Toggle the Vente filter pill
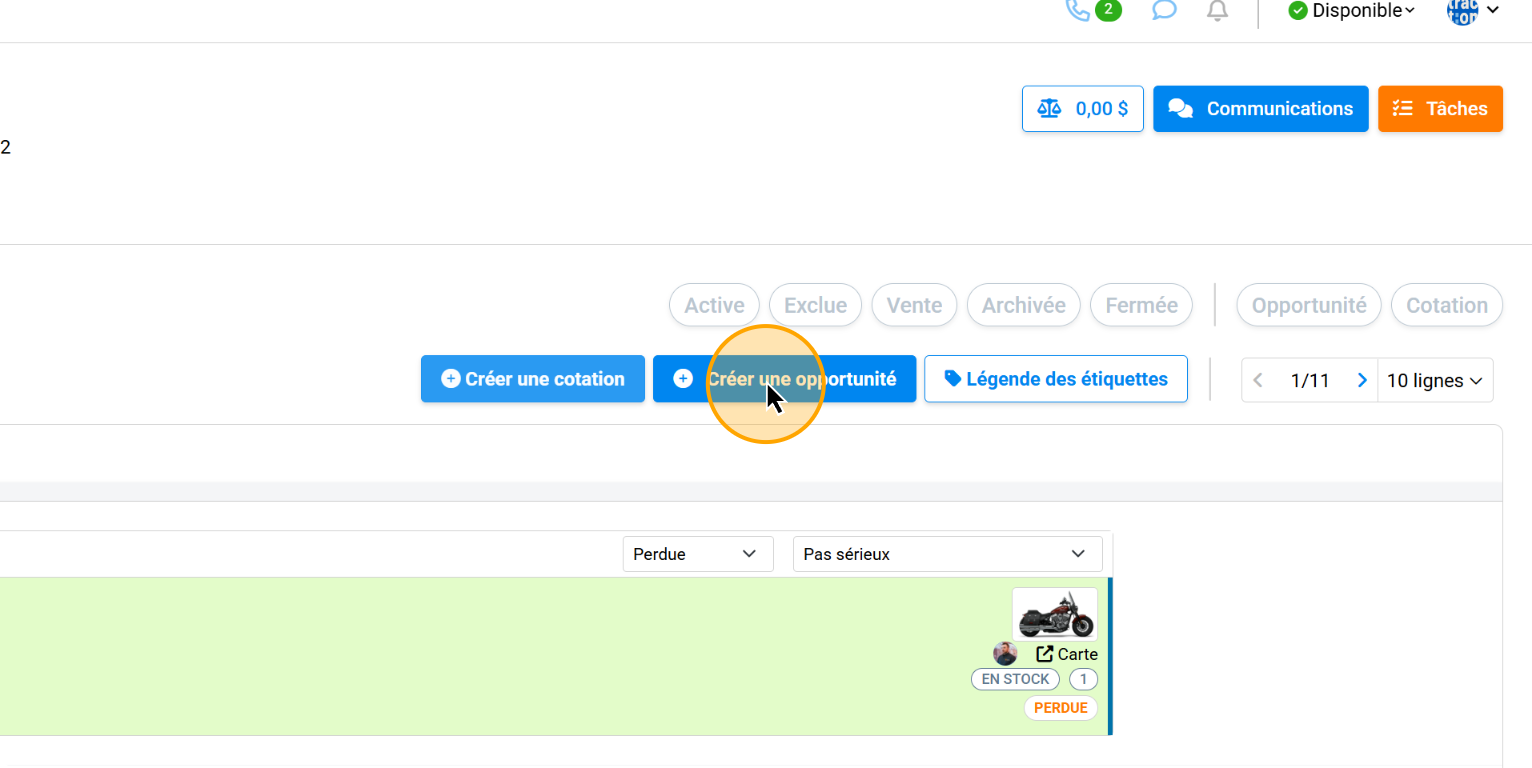Image resolution: width=1532 pixels, height=768 pixels. tap(914, 305)
